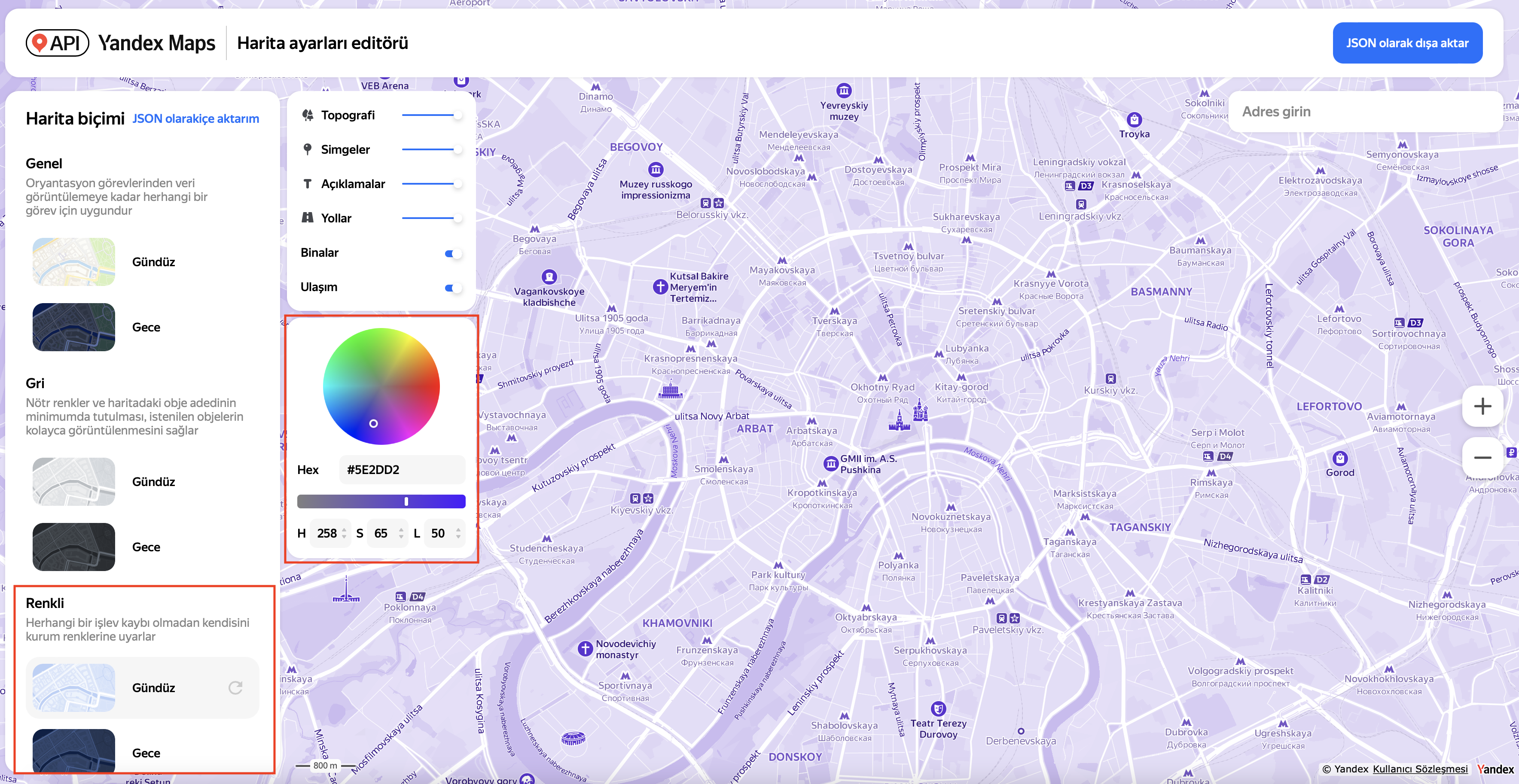The width and height of the screenshot is (1519, 784).
Task: Click the purple lightness gradient slider
Action: 381,501
